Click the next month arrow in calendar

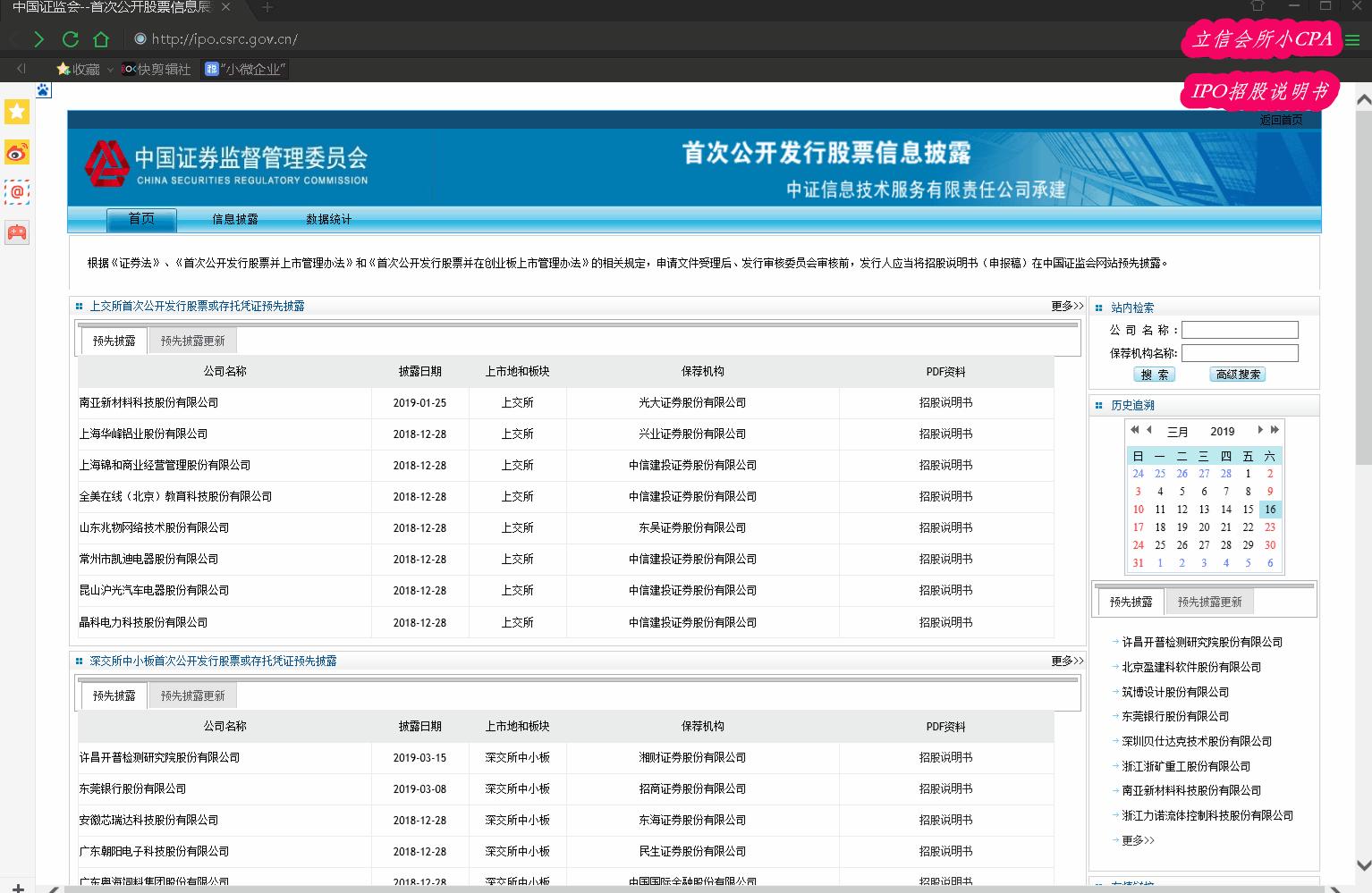click(x=1261, y=430)
